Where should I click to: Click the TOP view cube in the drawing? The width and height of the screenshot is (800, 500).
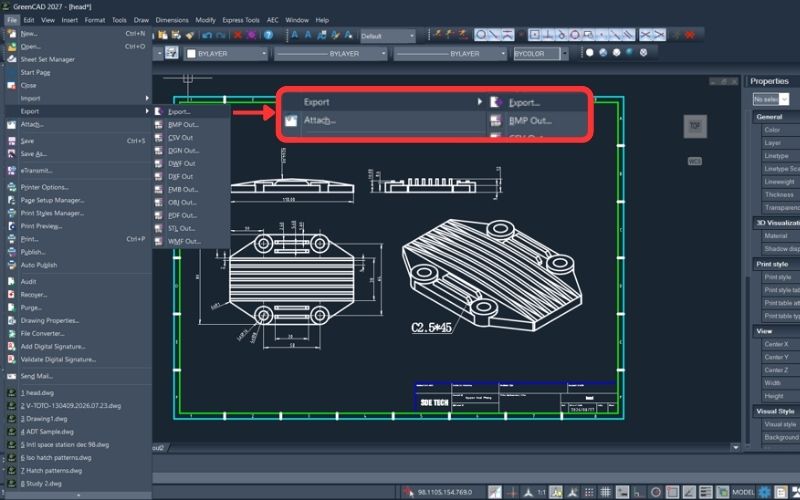[x=695, y=126]
